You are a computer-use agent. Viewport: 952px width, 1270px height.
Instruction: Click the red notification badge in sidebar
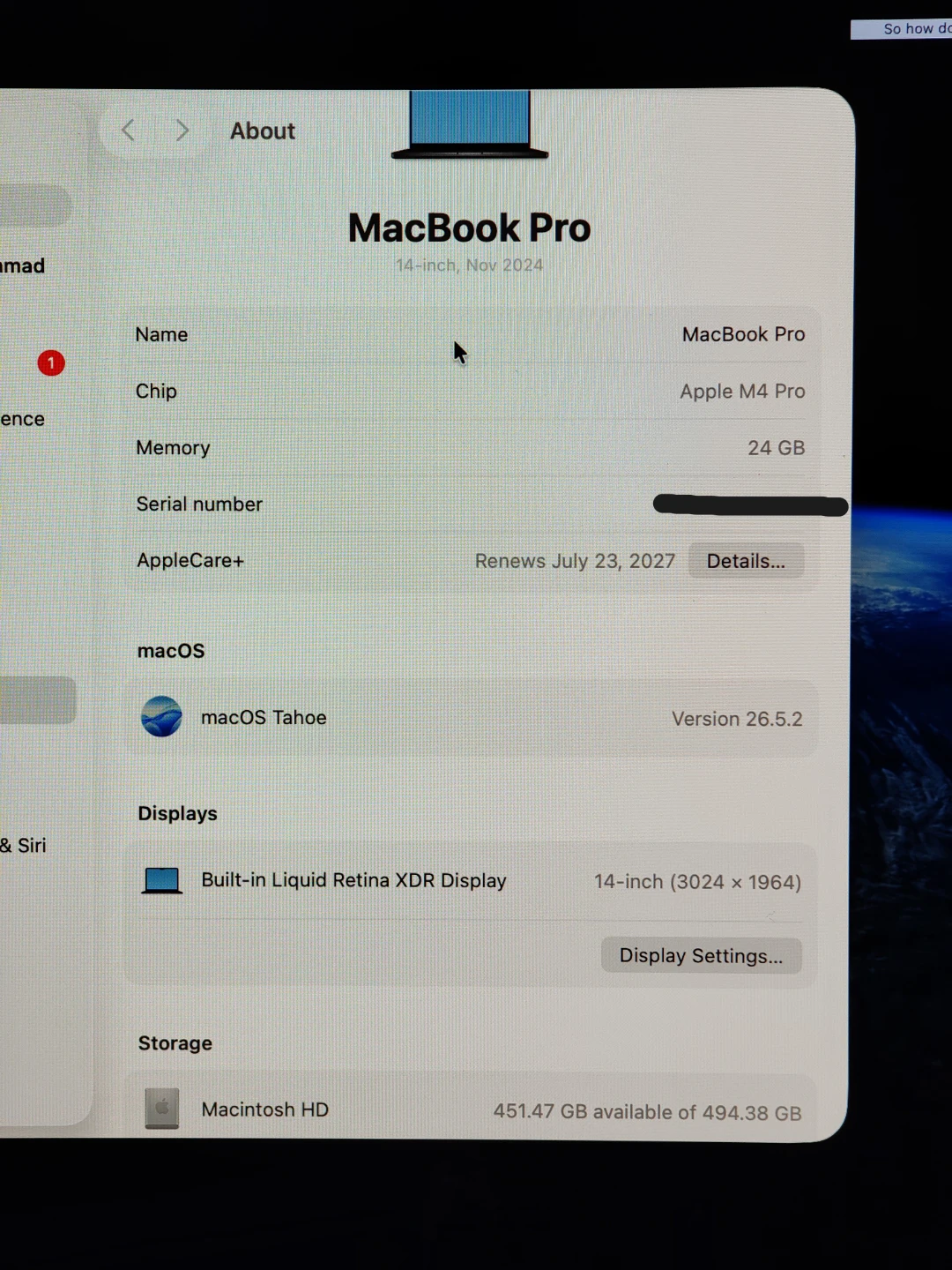(51, 362)
